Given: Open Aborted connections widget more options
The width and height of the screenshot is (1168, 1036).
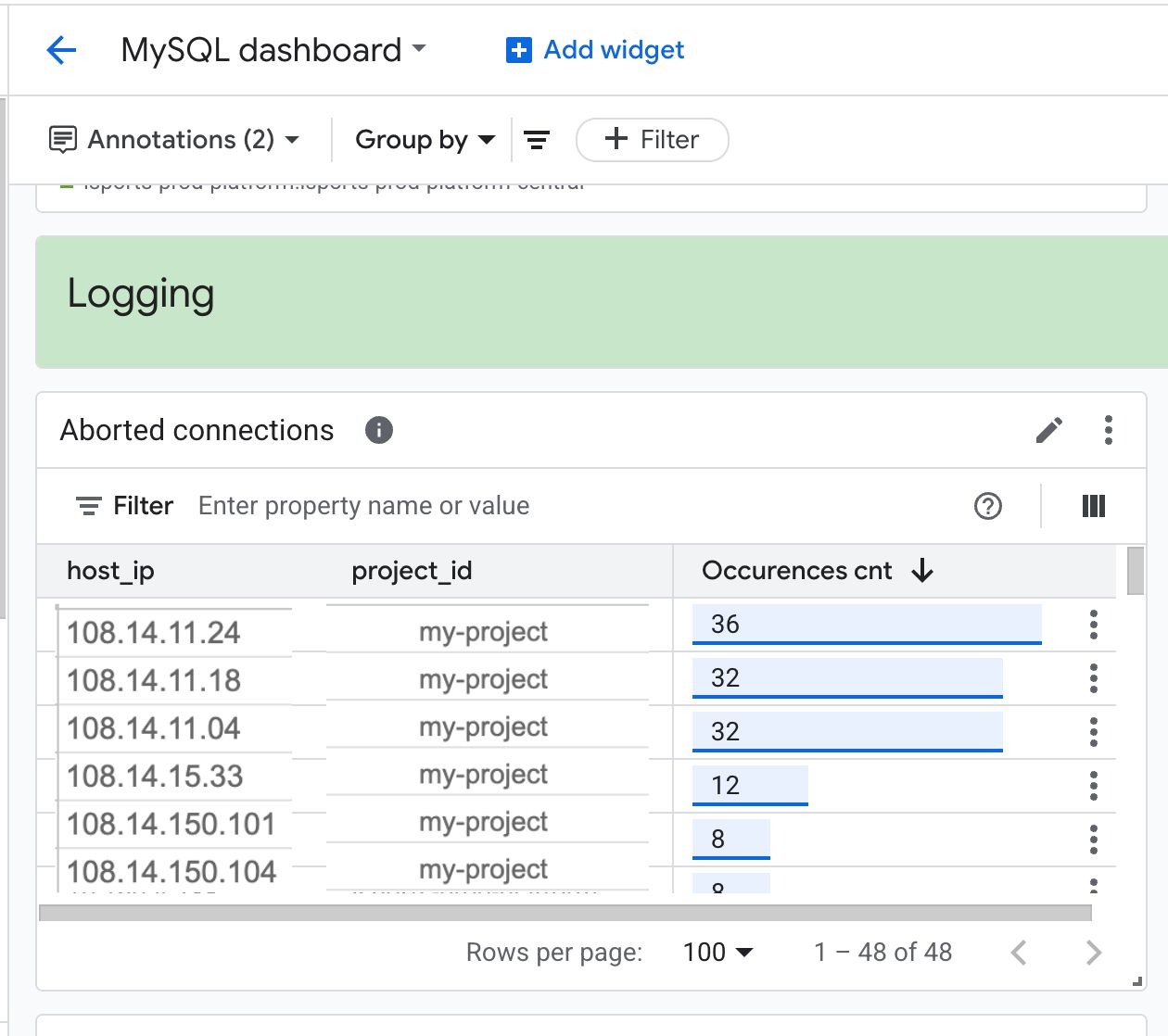Looking at the screenshot, I should [x=1108, y=430].
